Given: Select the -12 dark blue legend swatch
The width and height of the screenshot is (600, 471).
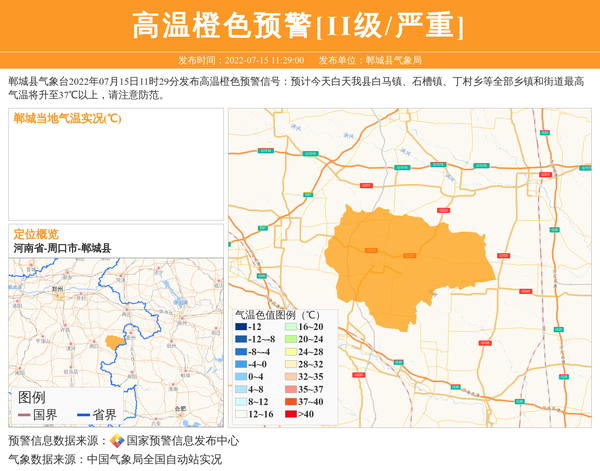Looking at the screenshot, I should [x=241, y=327].
